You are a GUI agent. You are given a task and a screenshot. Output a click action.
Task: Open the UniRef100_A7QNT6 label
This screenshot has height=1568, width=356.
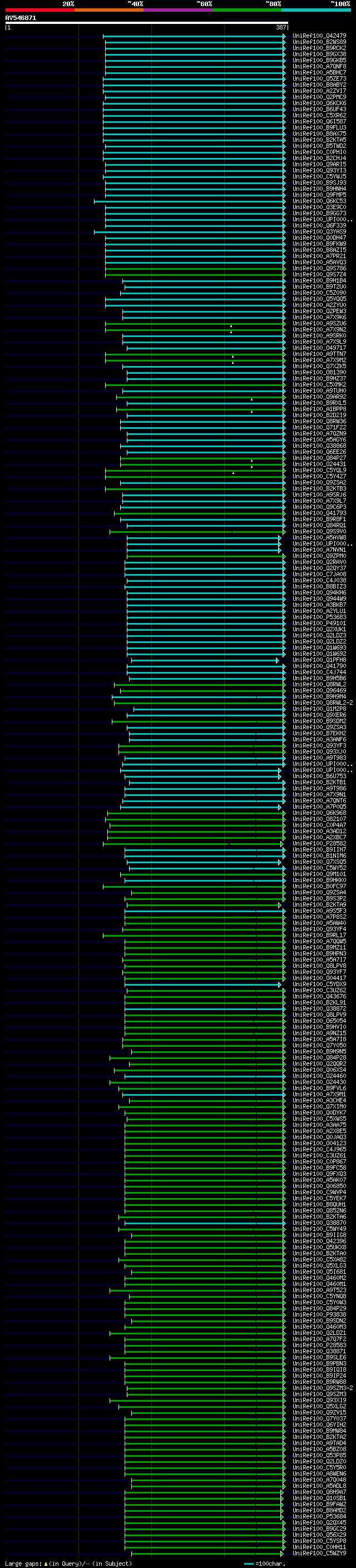(319, 800)
